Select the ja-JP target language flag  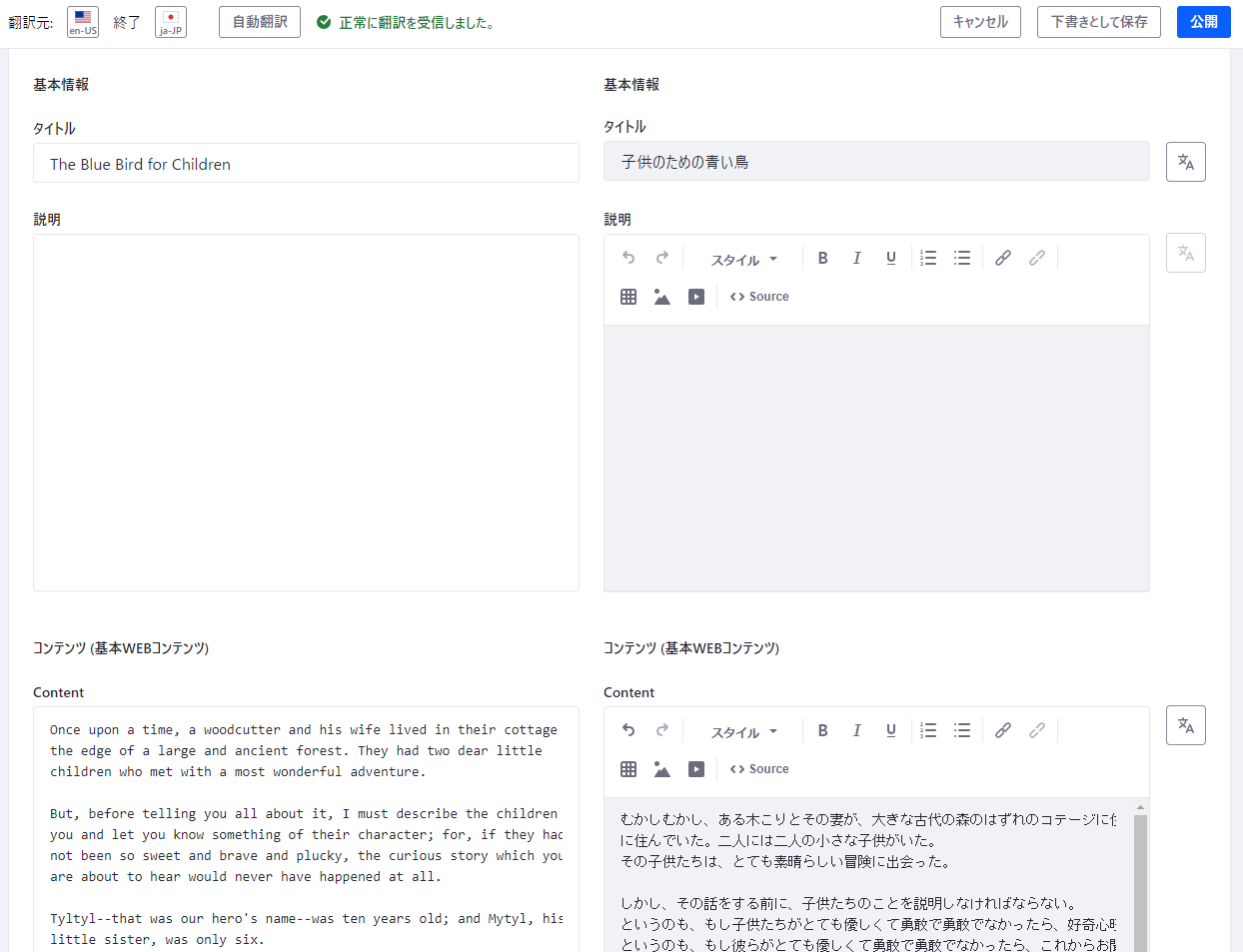171,22
